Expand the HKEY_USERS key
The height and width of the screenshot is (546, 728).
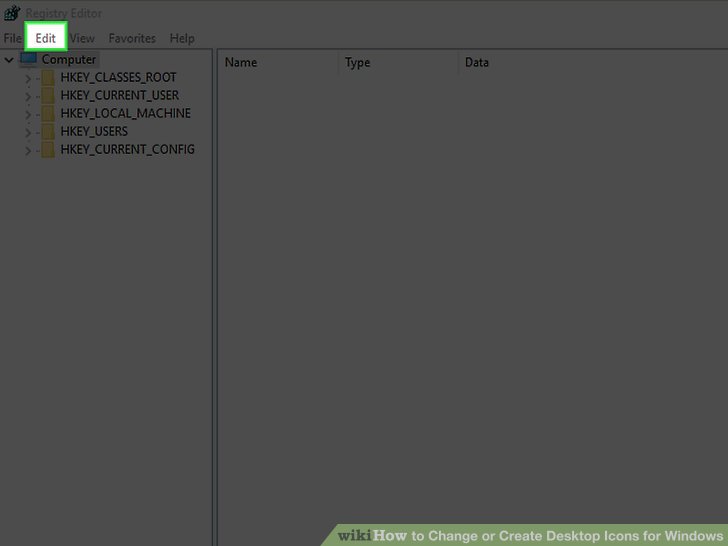pyautogui.click(x=28, y=133)
